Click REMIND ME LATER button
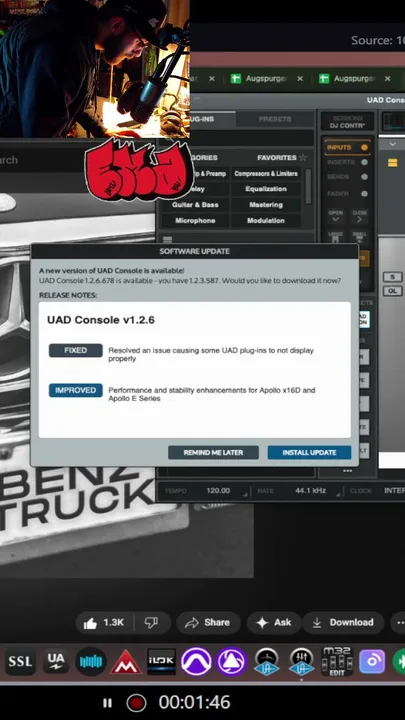Viewport: 405px width, 720px height. [214, 453]
